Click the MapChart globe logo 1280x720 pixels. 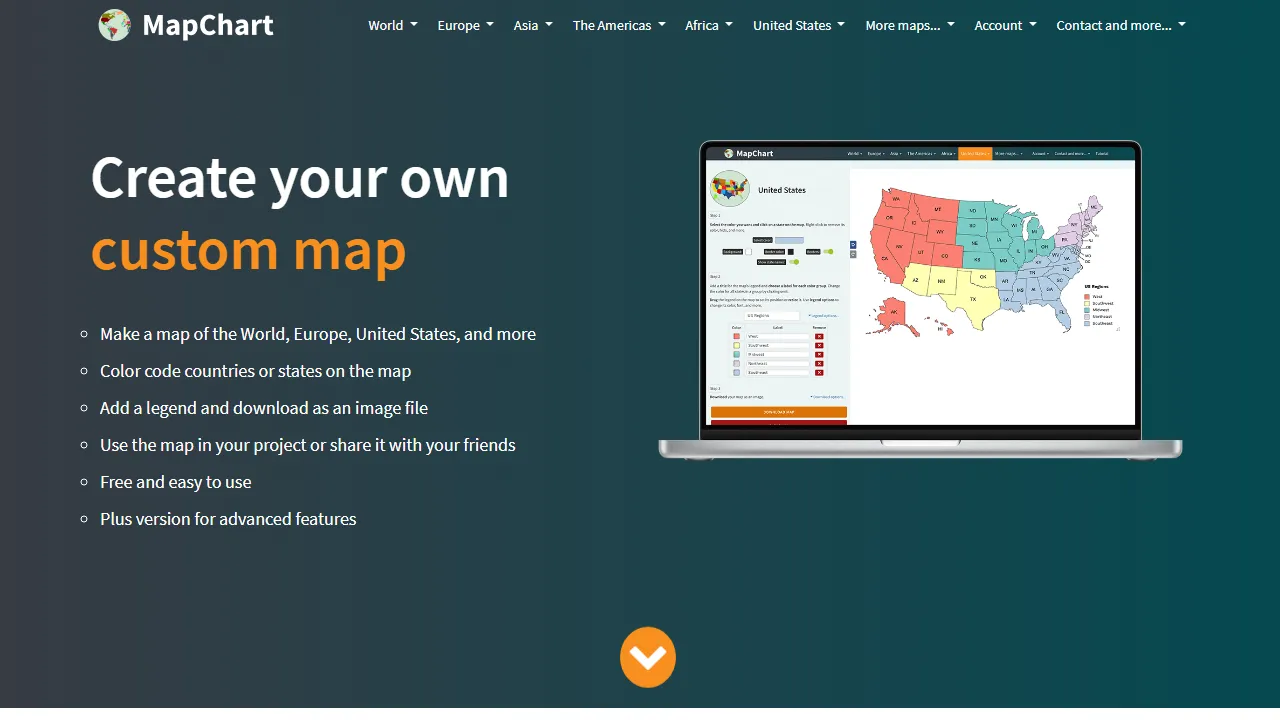[x=114, y=25]
